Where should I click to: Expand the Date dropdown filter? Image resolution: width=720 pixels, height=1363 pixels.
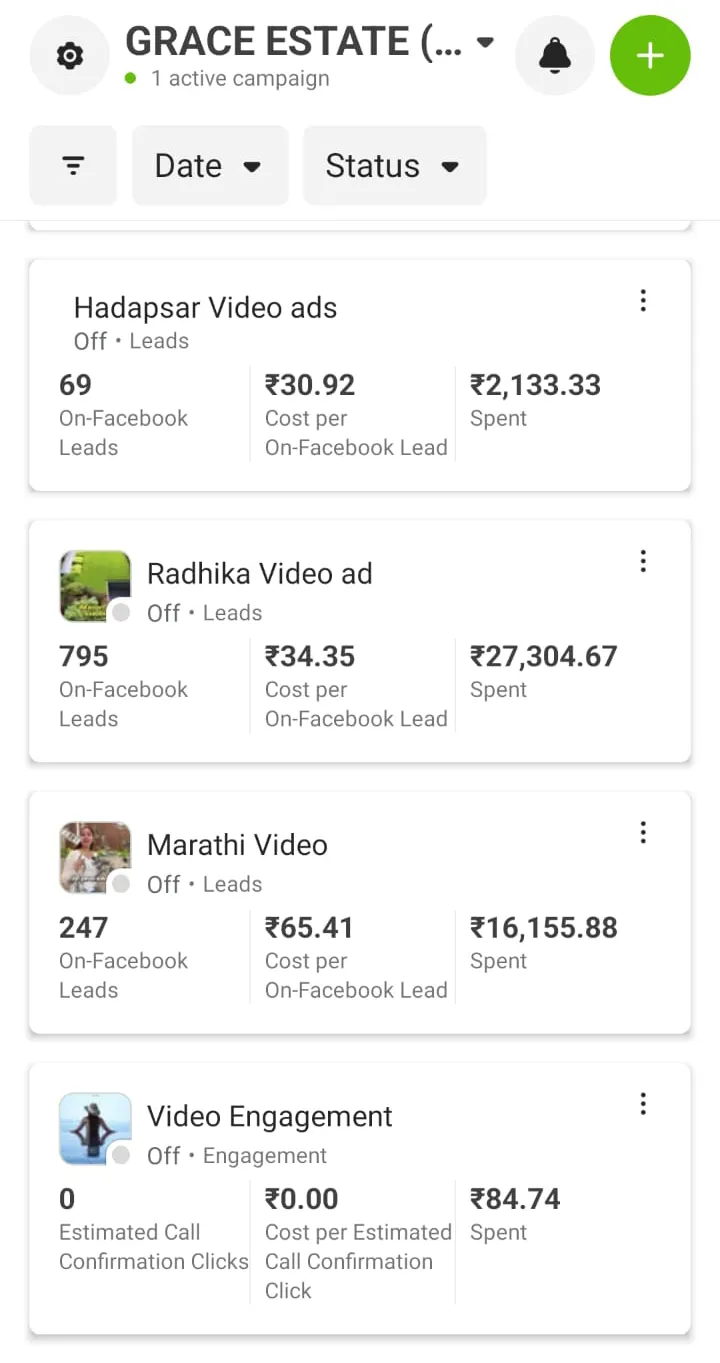point(209,166)
